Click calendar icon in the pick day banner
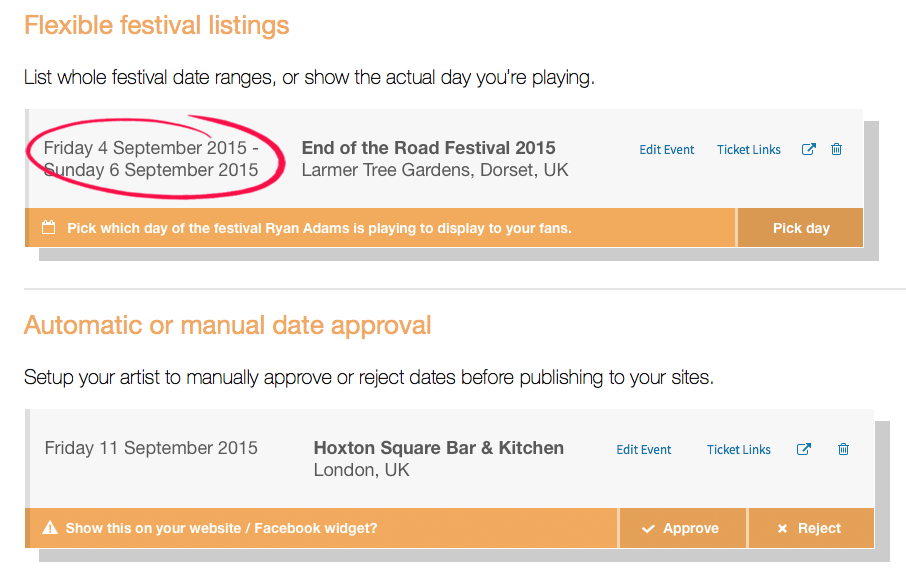Viewport: 906px width, 572px height. tap(49, 228)
